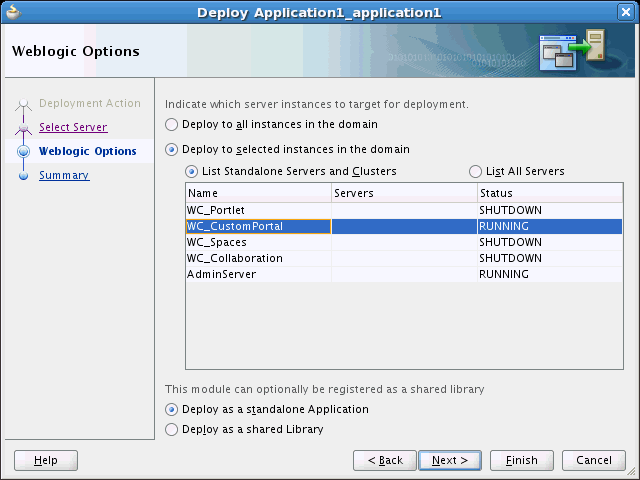This screenshot has height=480, width=640.
Task: Go to the Summary wizard step
Action: coord(64,175)
